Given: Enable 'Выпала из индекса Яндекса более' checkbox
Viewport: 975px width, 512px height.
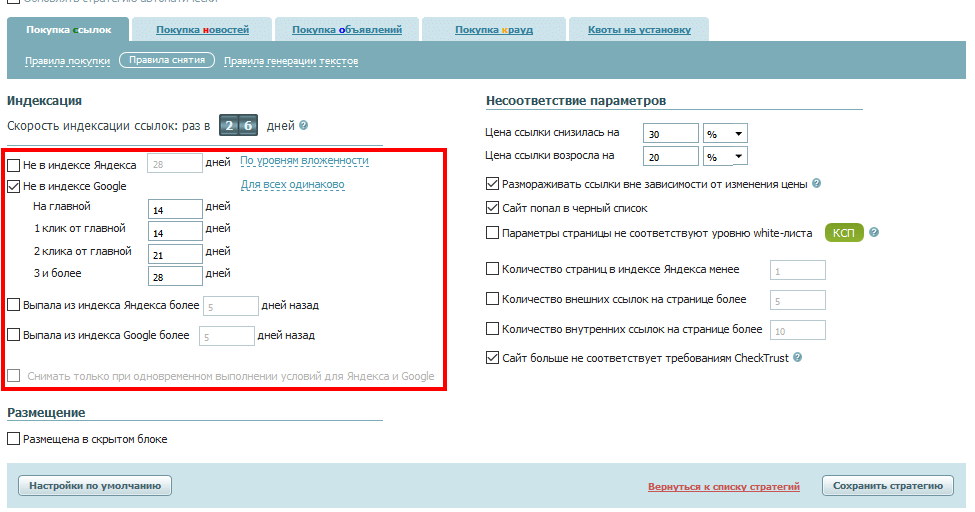Looking at the screenshot, I should click(x=14, y=305).
